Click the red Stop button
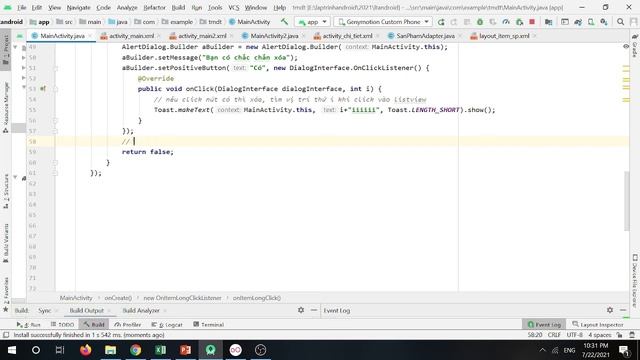 [x=532, y=22]
